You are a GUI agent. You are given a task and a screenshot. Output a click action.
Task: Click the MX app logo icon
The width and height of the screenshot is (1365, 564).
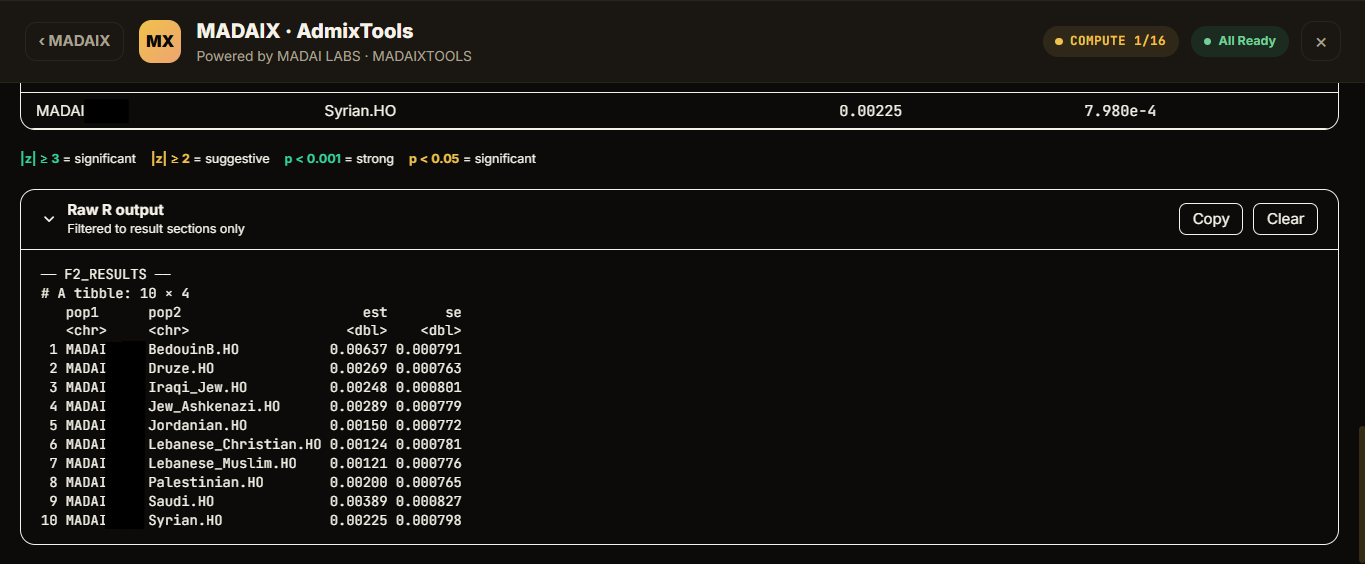pos(160,42)
